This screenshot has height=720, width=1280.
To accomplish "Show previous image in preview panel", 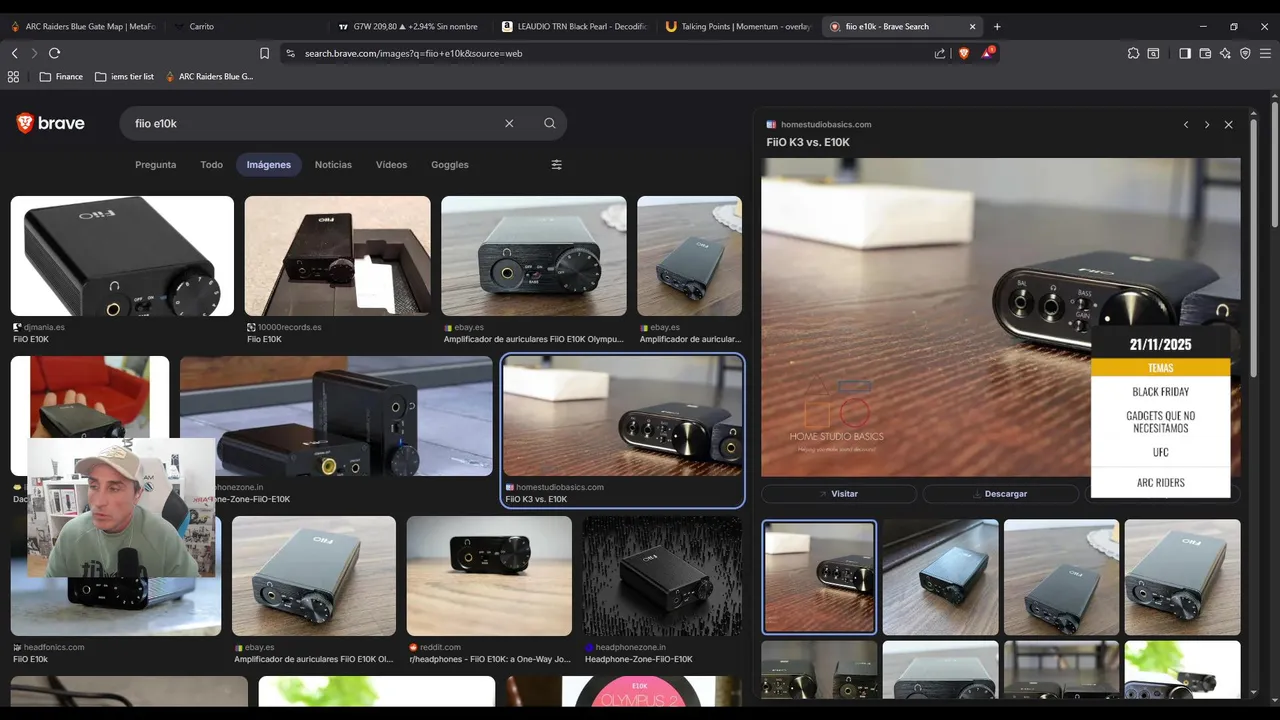I will pos(1186,125).
